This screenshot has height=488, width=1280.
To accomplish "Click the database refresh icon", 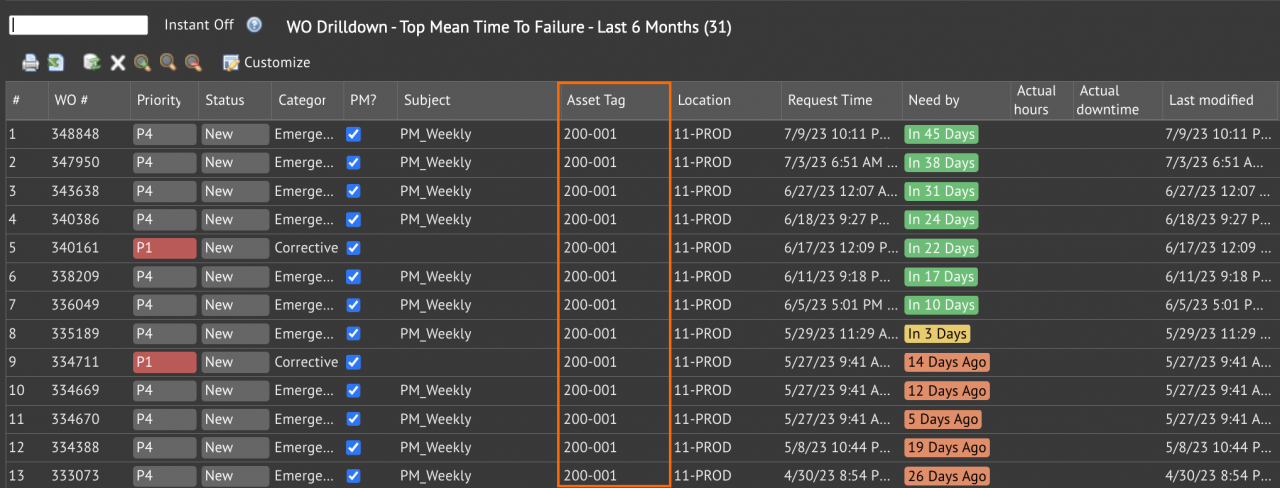I will click(x=92, y=63).
